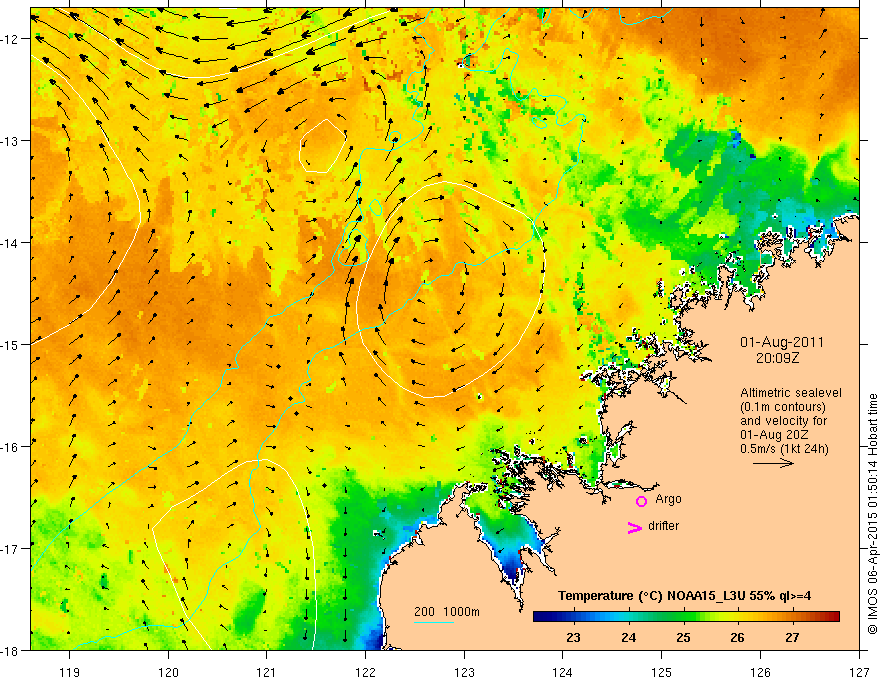Image resolution: width=880 pixels, height=680 pixels.
Task: Click the magenta drifter arrowhead legend symbol
Action: 635,527
